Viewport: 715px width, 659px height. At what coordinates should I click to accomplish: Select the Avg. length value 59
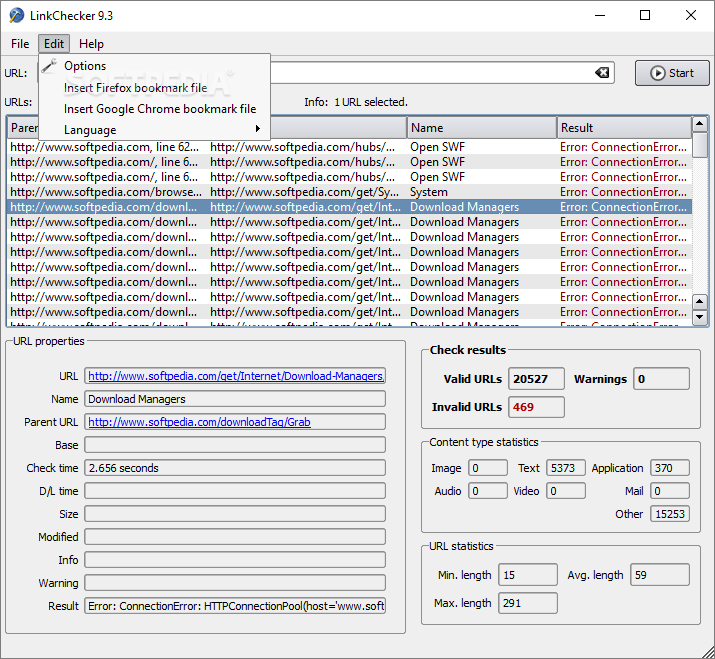pyautogui.click(x=660, y=575)
